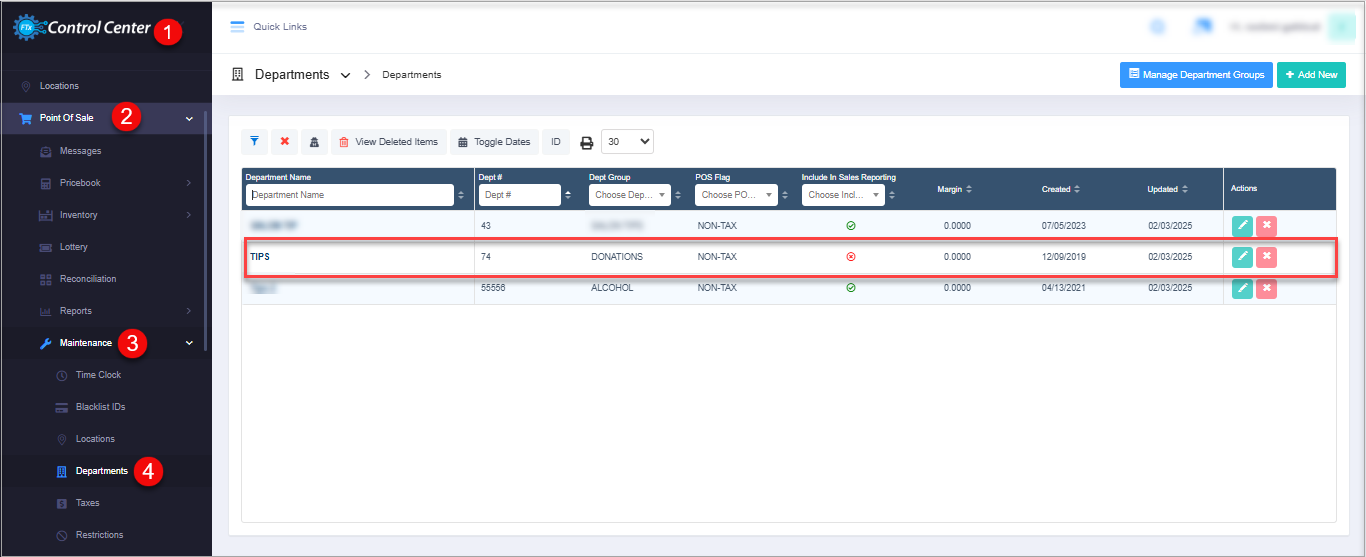
Task: Click the printer icon in toolbar
Action: click(x=587, y=142)
